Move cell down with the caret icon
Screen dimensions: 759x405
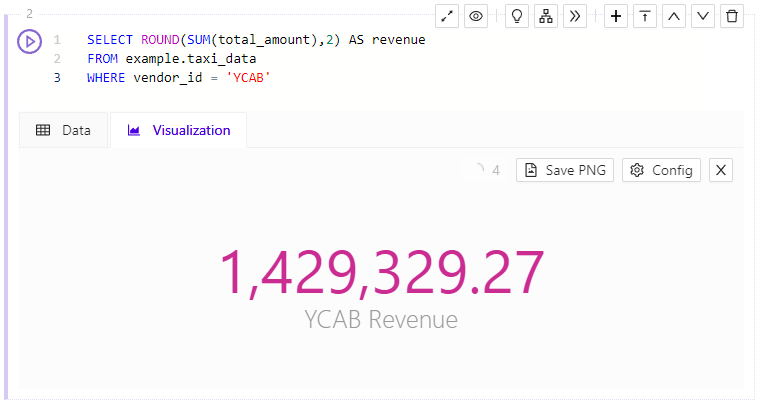pyautogui.click(x=703, y=16)
